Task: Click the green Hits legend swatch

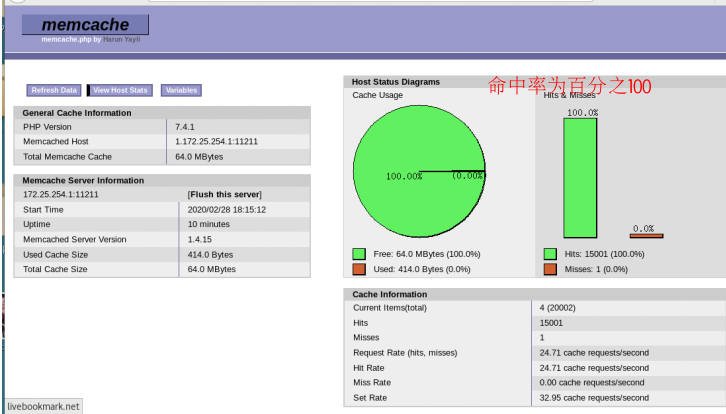Action: (x=550, y=254)
